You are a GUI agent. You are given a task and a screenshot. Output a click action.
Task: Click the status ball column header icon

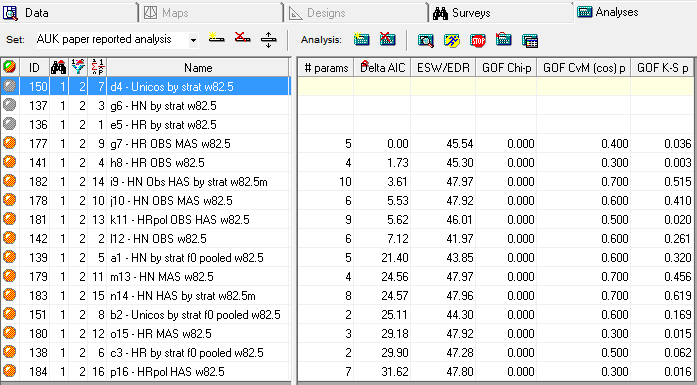click(9, 68)
